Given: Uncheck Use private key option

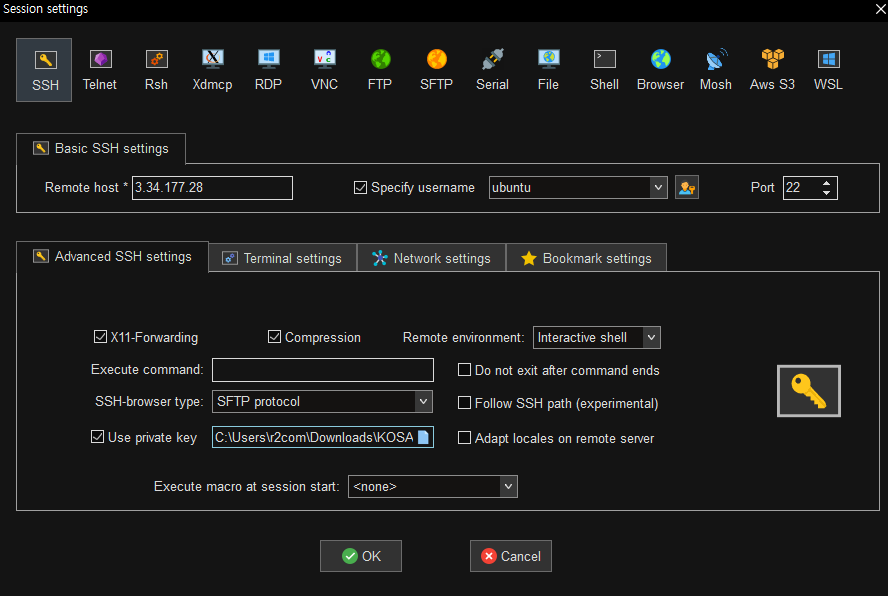Looking at the screenshot, I should 97,437.
